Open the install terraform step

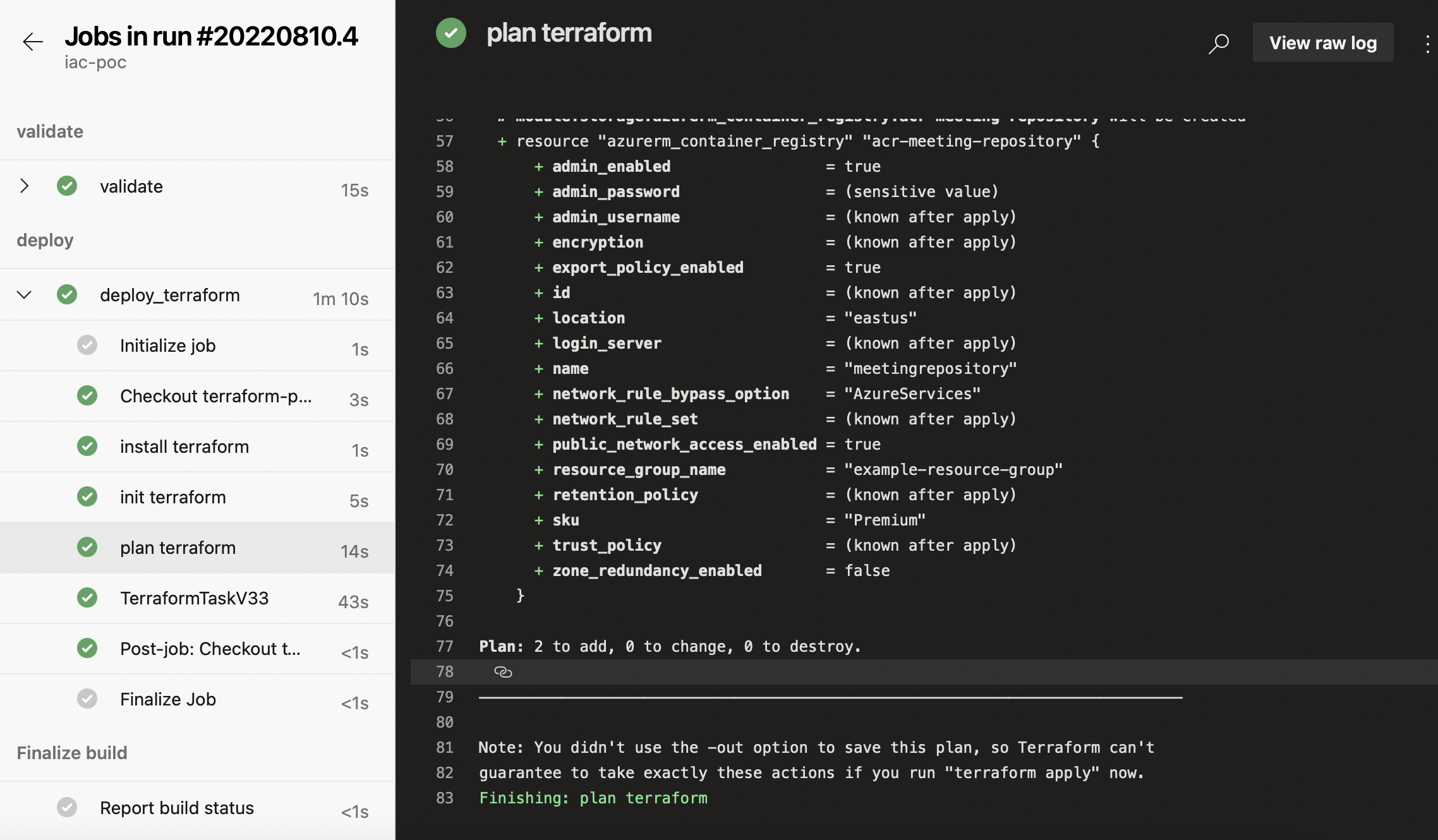pos(184,447)
